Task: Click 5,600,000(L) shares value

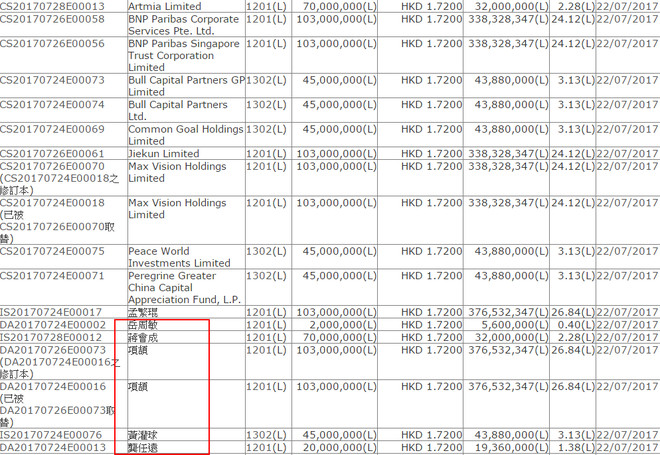Action: pyautogui.click(x=515, y=325)
